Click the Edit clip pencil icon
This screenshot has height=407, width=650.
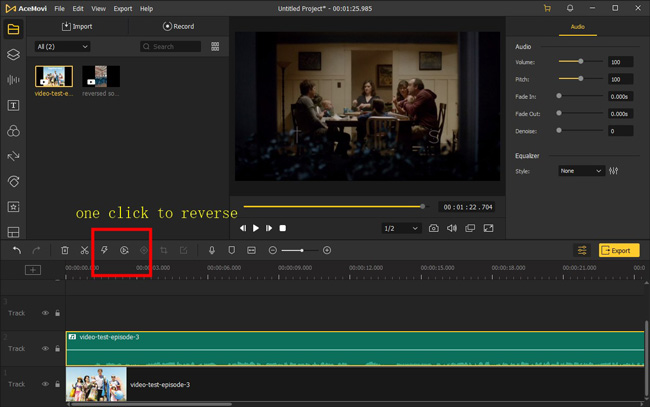tap(183, 250)
